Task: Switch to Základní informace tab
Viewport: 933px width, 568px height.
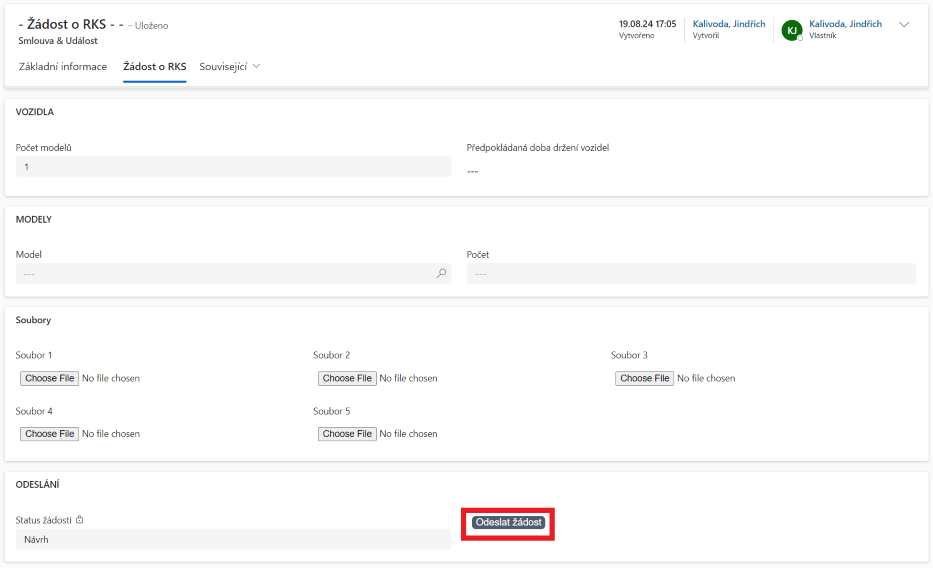Action: point(63,67)
